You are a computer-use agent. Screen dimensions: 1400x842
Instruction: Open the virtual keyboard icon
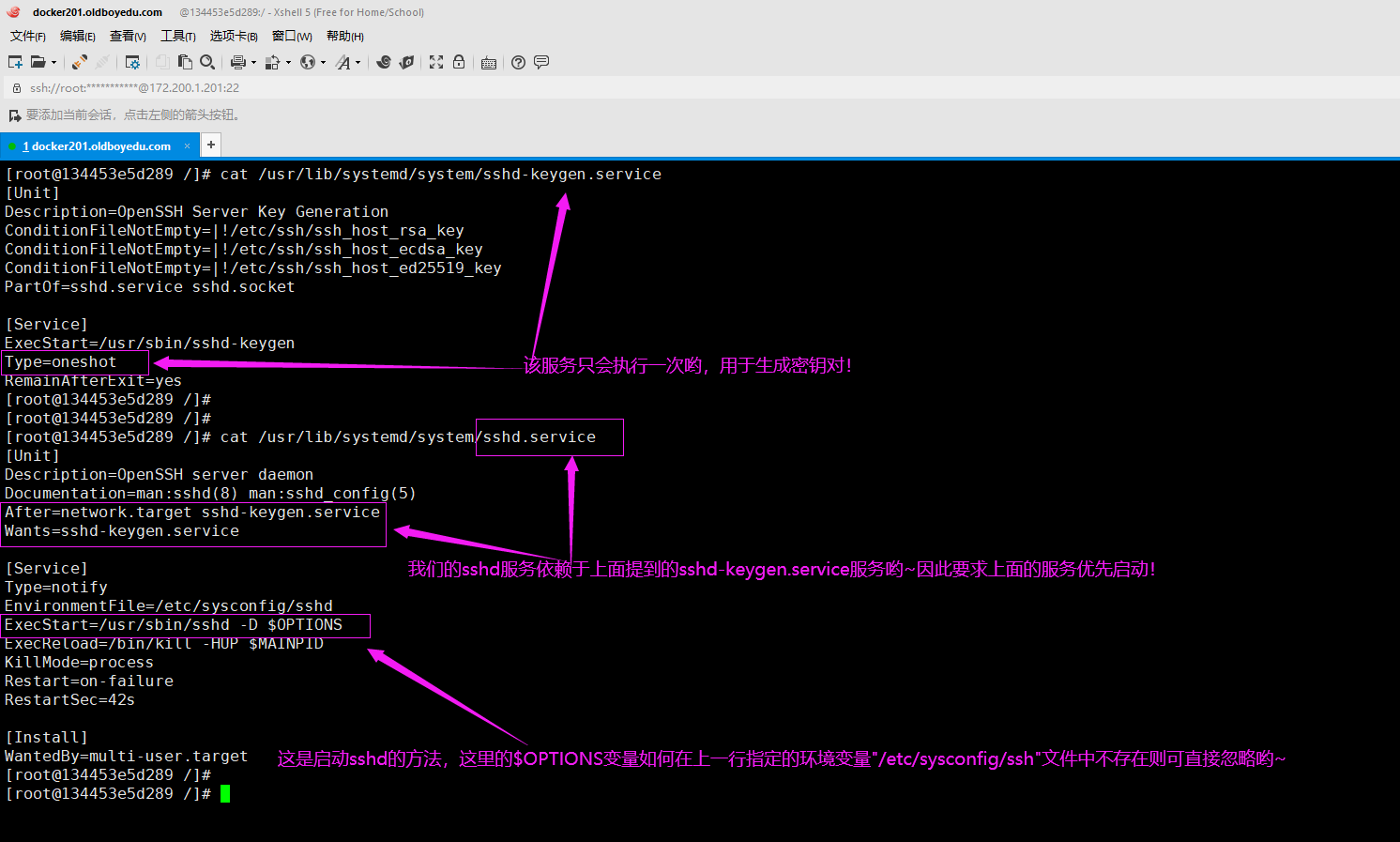tap(489, 63)
